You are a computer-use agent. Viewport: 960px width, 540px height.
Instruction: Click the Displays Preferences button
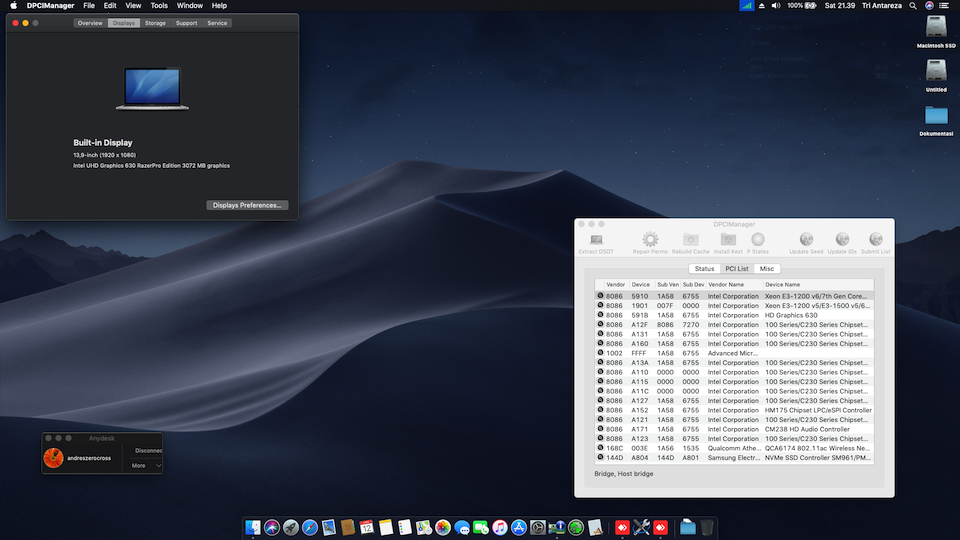[247, 205]
